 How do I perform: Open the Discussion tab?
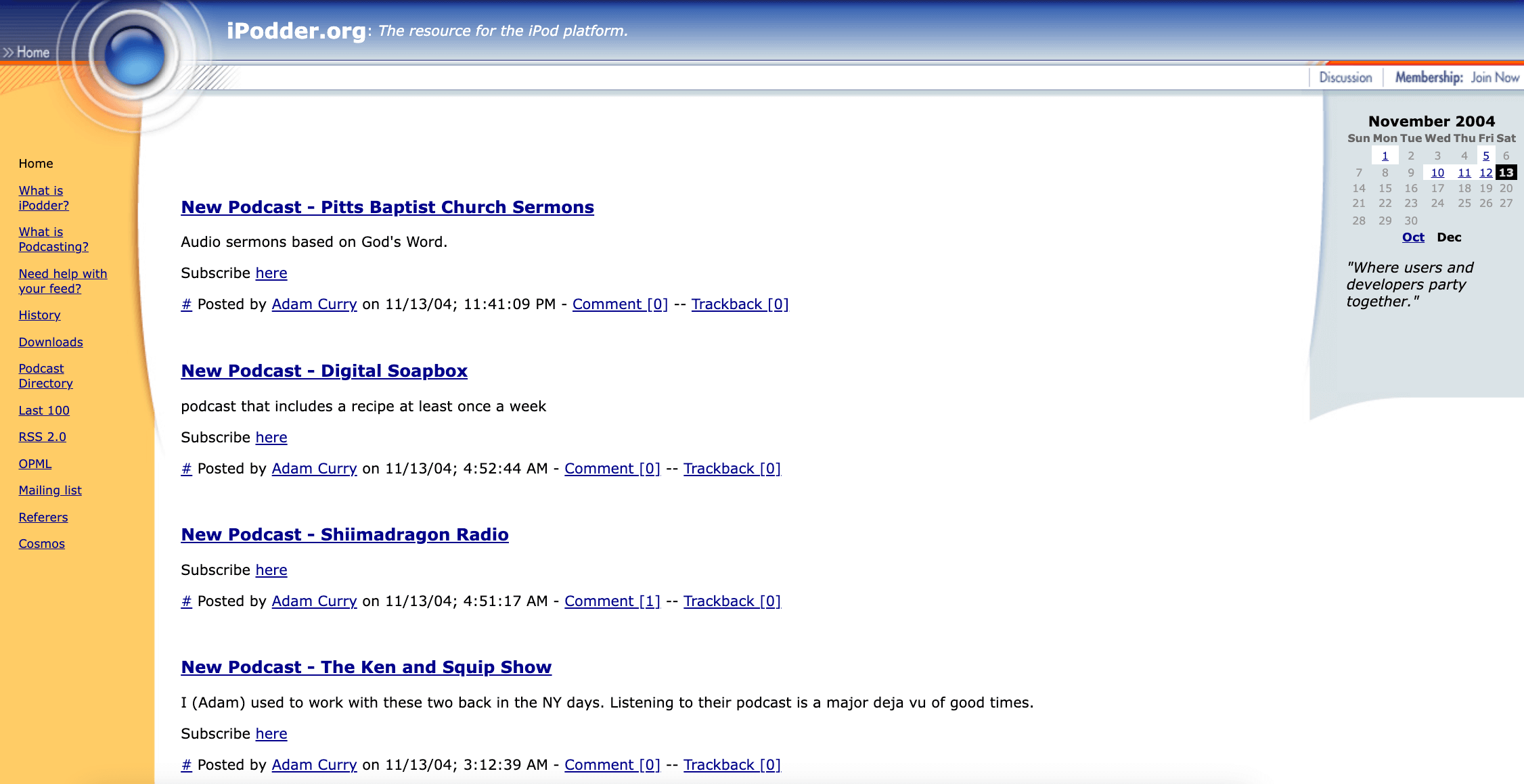(1345, 78)
